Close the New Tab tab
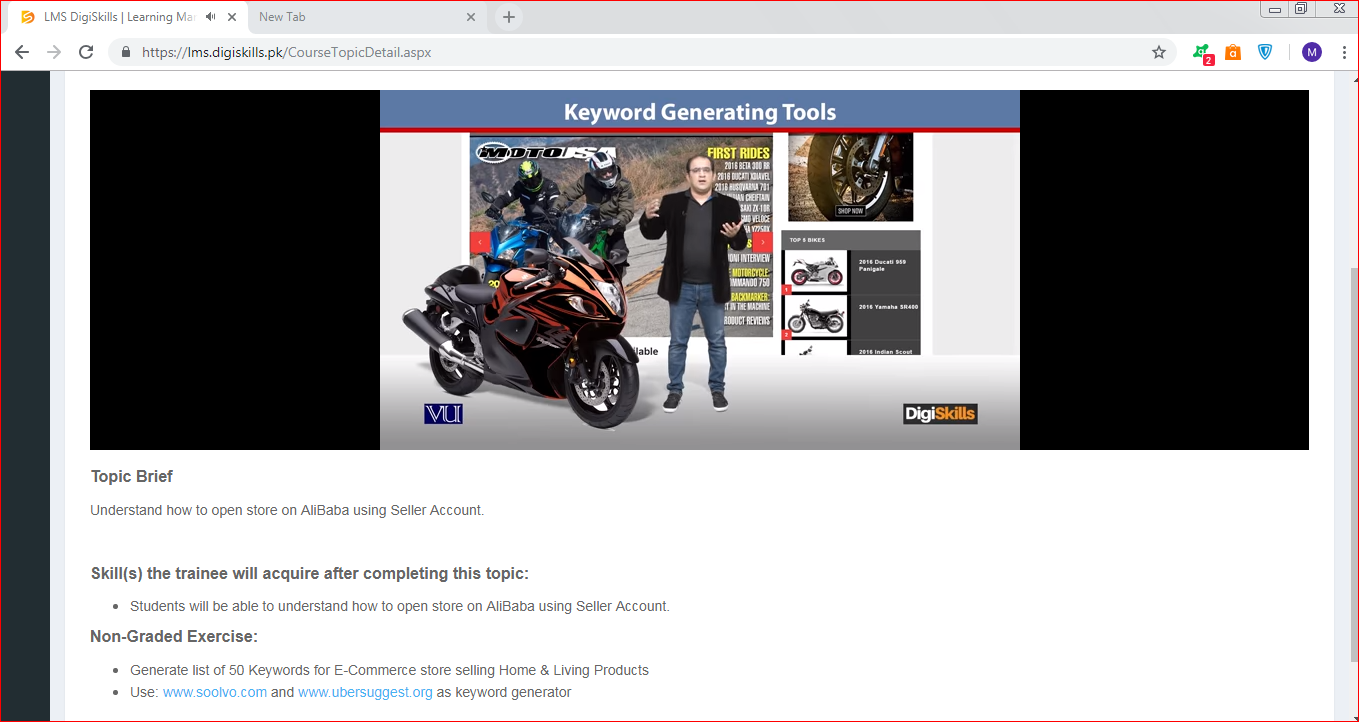 pyautogui.click(x=471, y=17)
